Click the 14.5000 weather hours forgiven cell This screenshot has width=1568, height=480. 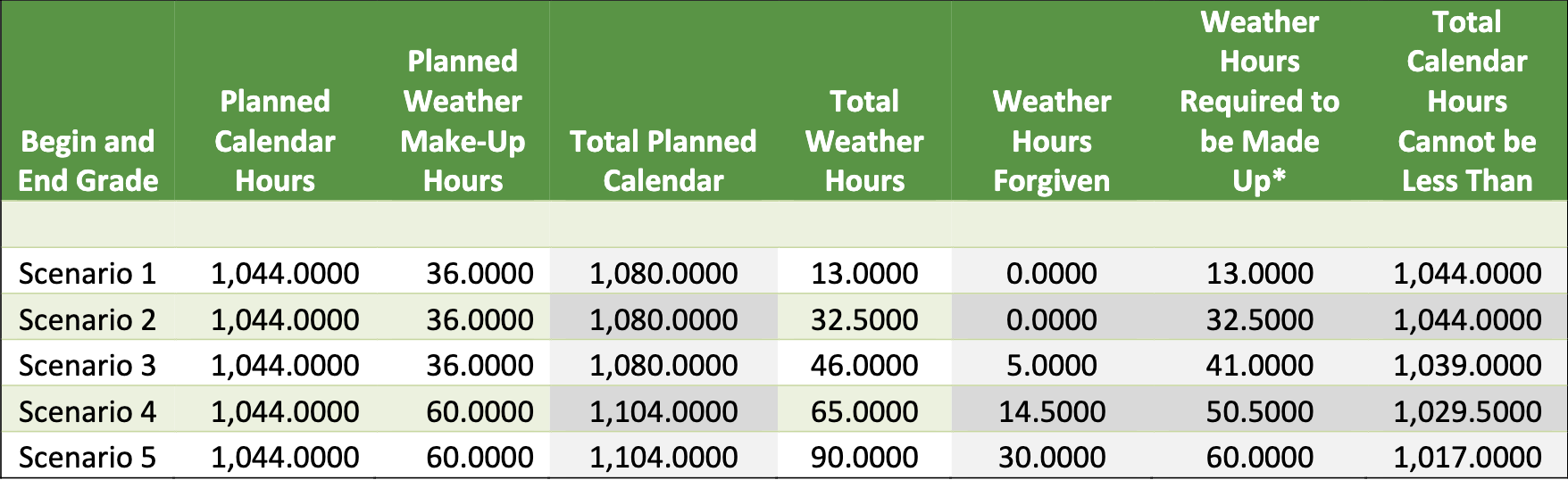click(1052, 411)
